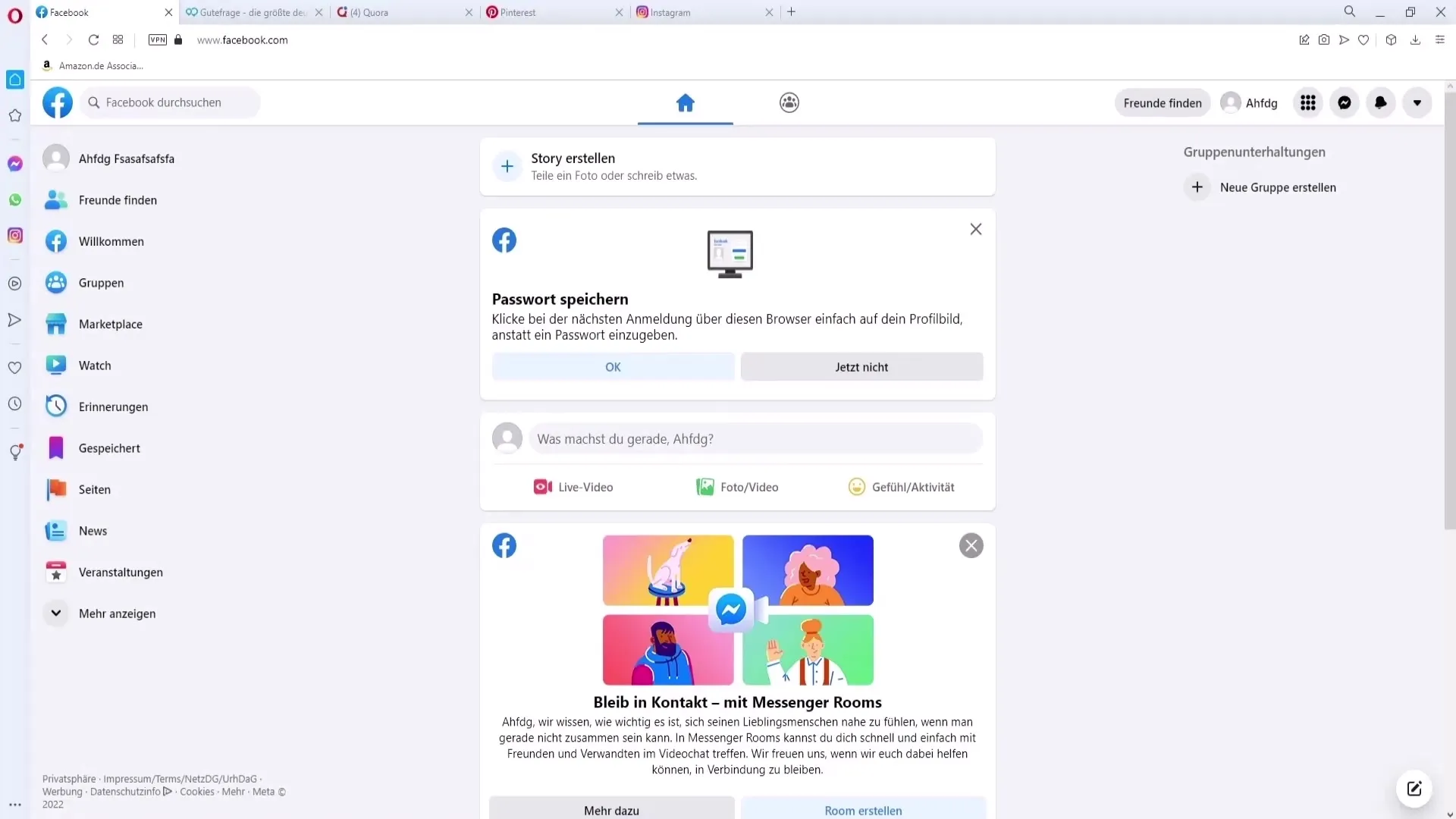The width and height of the screenshot is (1456, 819).
Task: Select the Gruppen sidebar menu item
Action: coord(101,282)
